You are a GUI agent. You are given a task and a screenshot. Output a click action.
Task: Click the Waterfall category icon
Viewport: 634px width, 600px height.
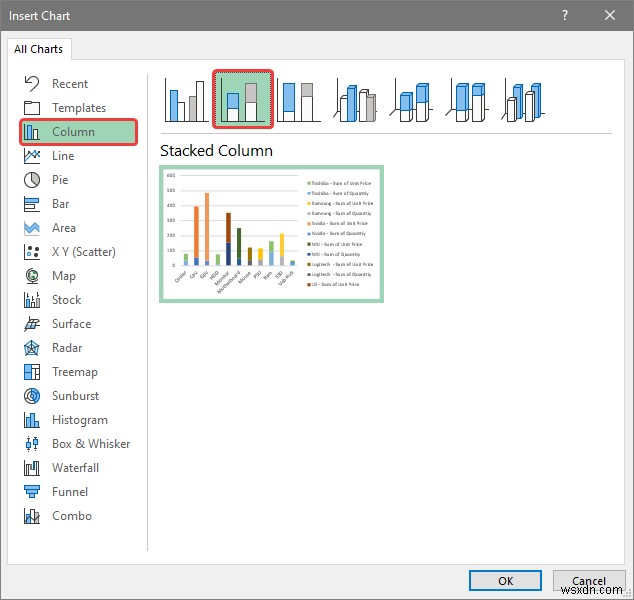pyautogui.click(x=32, y=468)
